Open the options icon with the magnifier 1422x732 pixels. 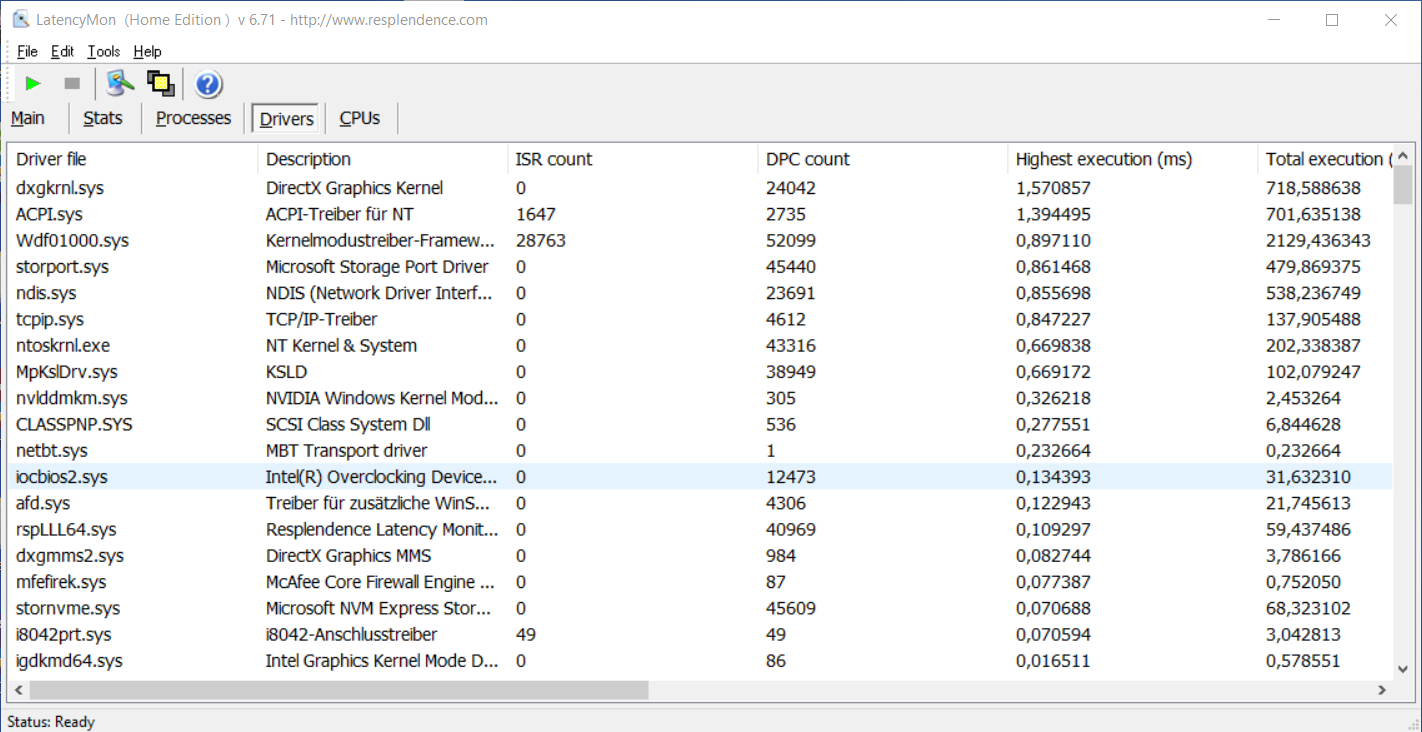point(120,84)
